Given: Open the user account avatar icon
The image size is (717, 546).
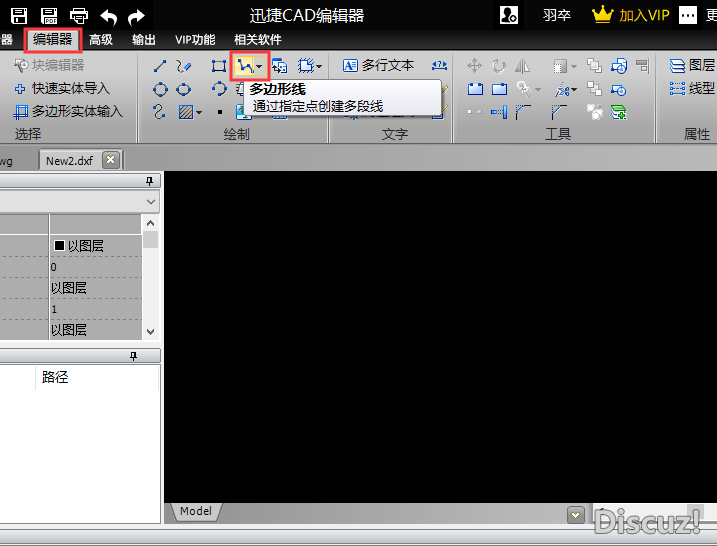Looking at the screenshot, I should click(509, 15).
